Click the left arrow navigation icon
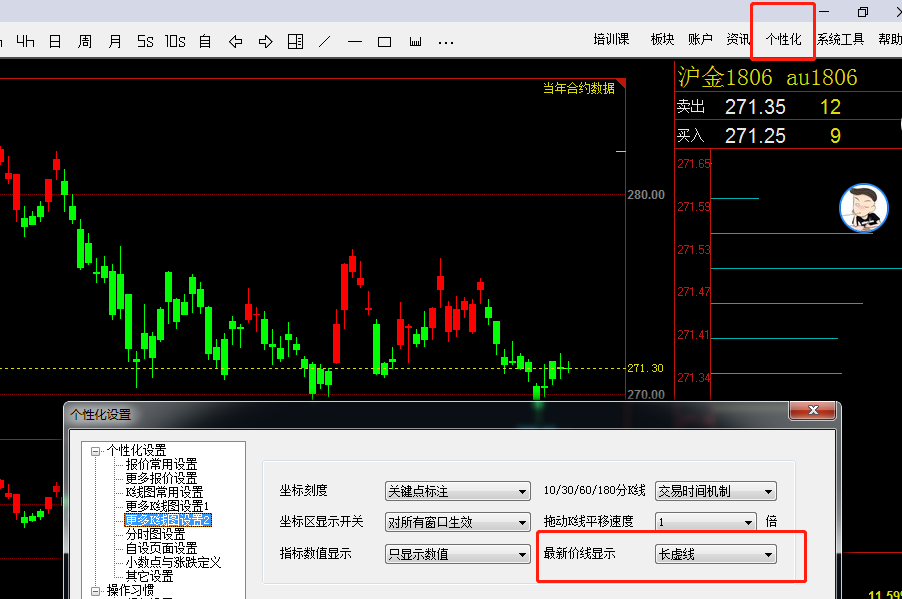This screenshot has width=902, height=599. (x=236, y=41)
